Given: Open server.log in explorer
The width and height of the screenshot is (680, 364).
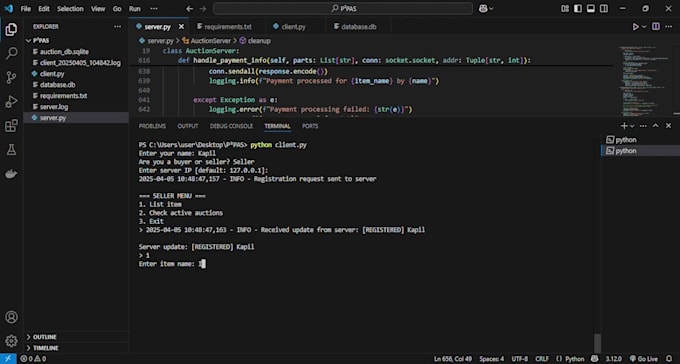Looking at the screenshot, I should [54, 107].
